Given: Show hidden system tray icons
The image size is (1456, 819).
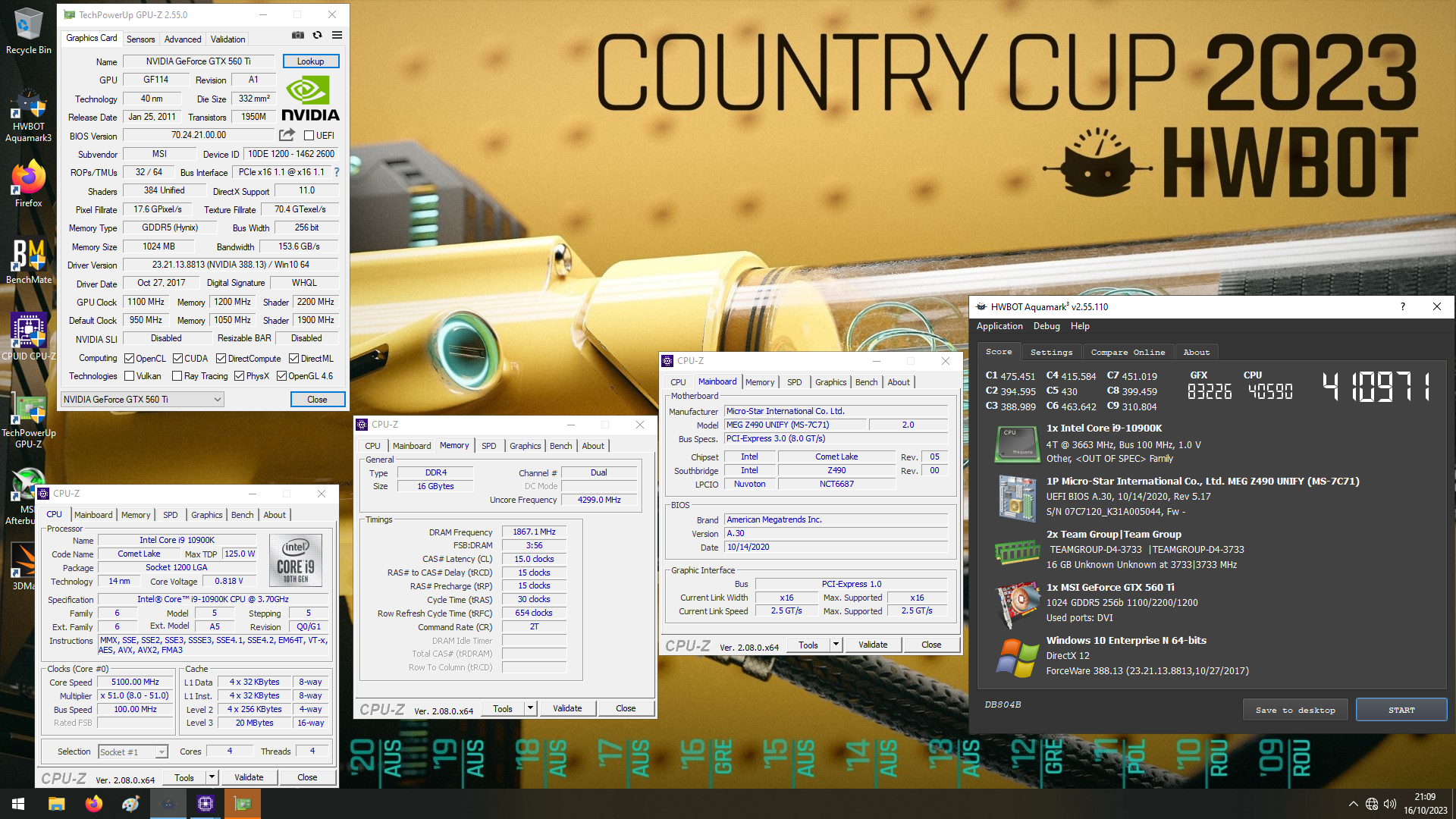Looking at the screenshot, I should coord(1353,804).
